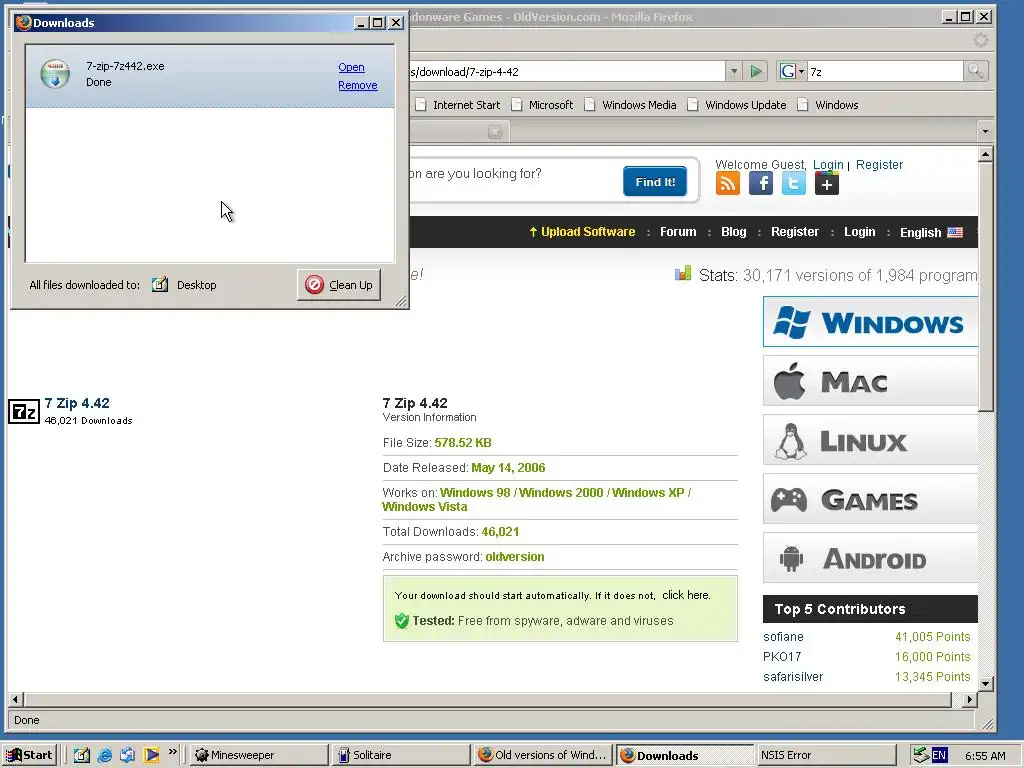Close the current Firefox tab
Screen dimensions: 1024x768
click(495, 132)
